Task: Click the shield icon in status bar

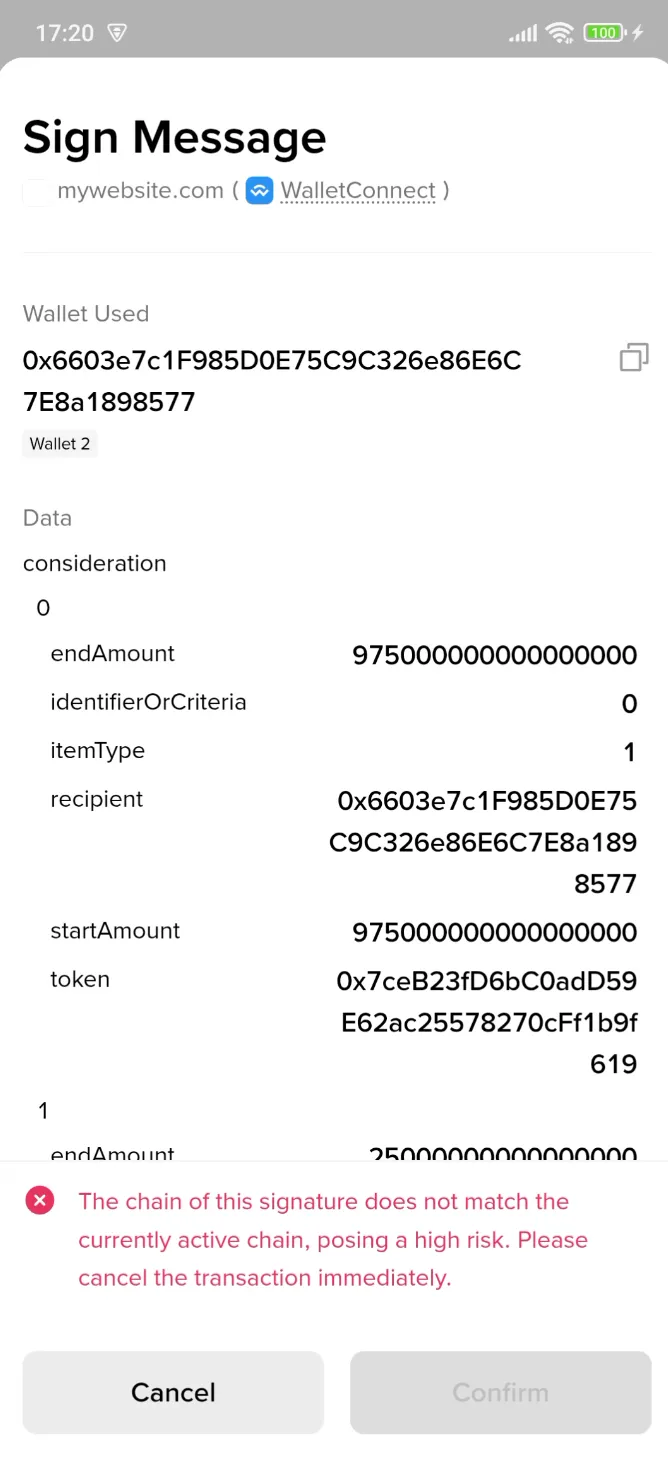Action: 117,33
